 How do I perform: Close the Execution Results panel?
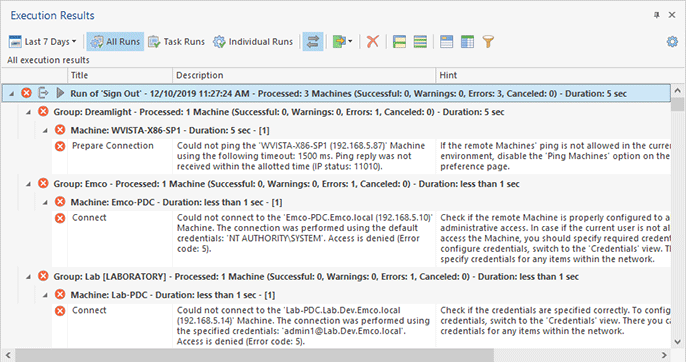(x=672, y=15)
